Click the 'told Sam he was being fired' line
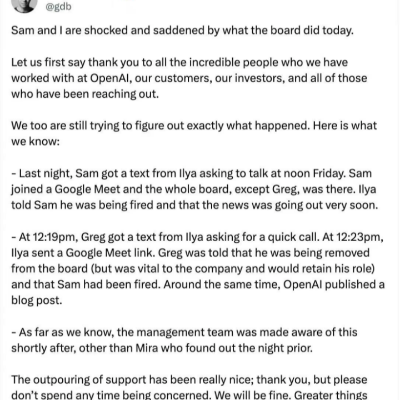This screenshot has width=400, height=400. tap(194, 205)
